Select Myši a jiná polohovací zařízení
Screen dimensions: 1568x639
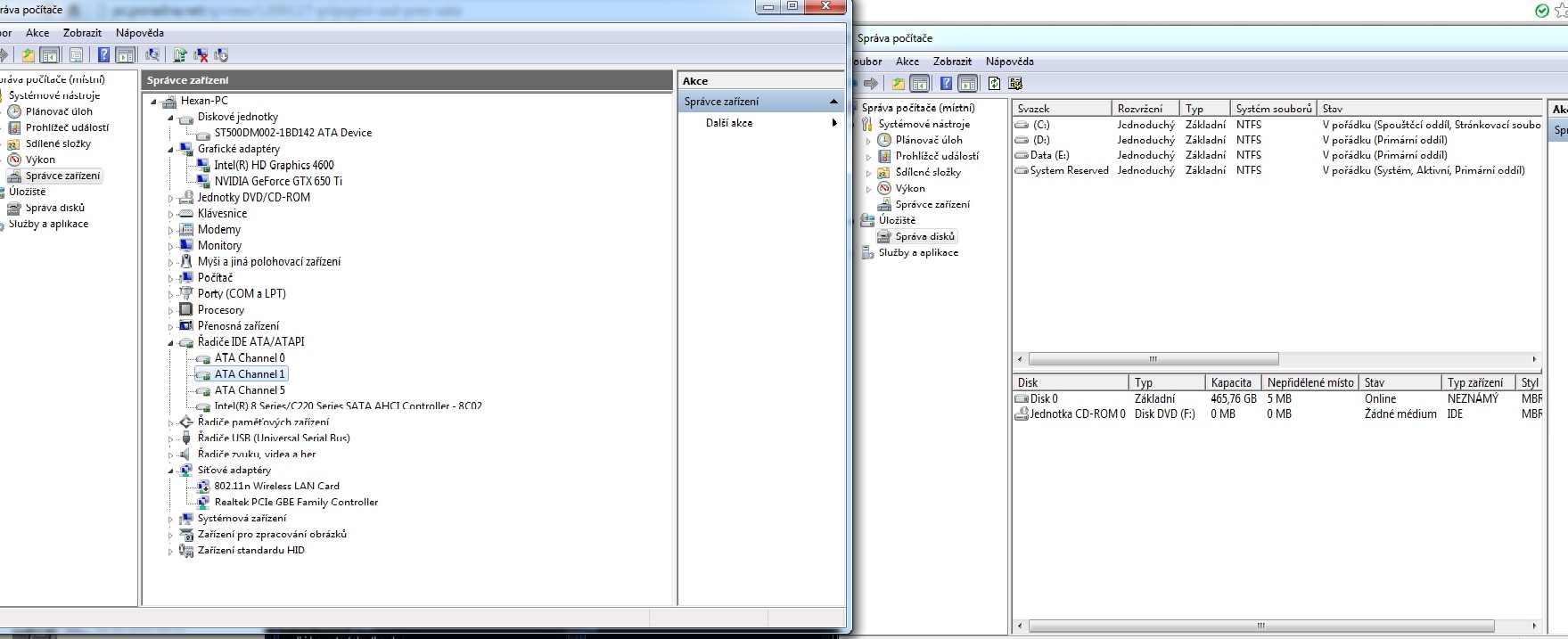(269, 262)
